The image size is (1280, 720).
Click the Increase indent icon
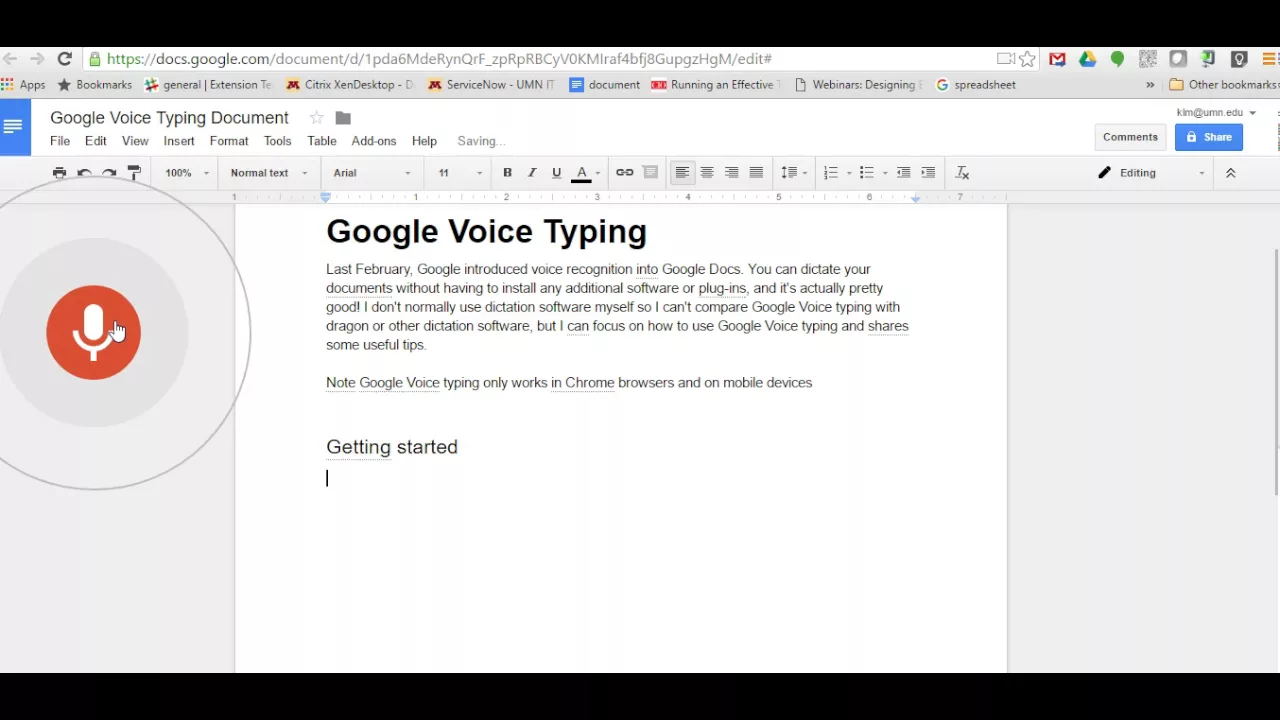[x=928, y=173]
